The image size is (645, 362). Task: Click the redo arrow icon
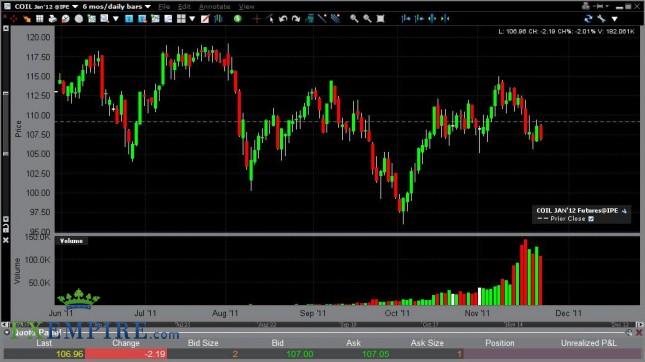(296, 19)
